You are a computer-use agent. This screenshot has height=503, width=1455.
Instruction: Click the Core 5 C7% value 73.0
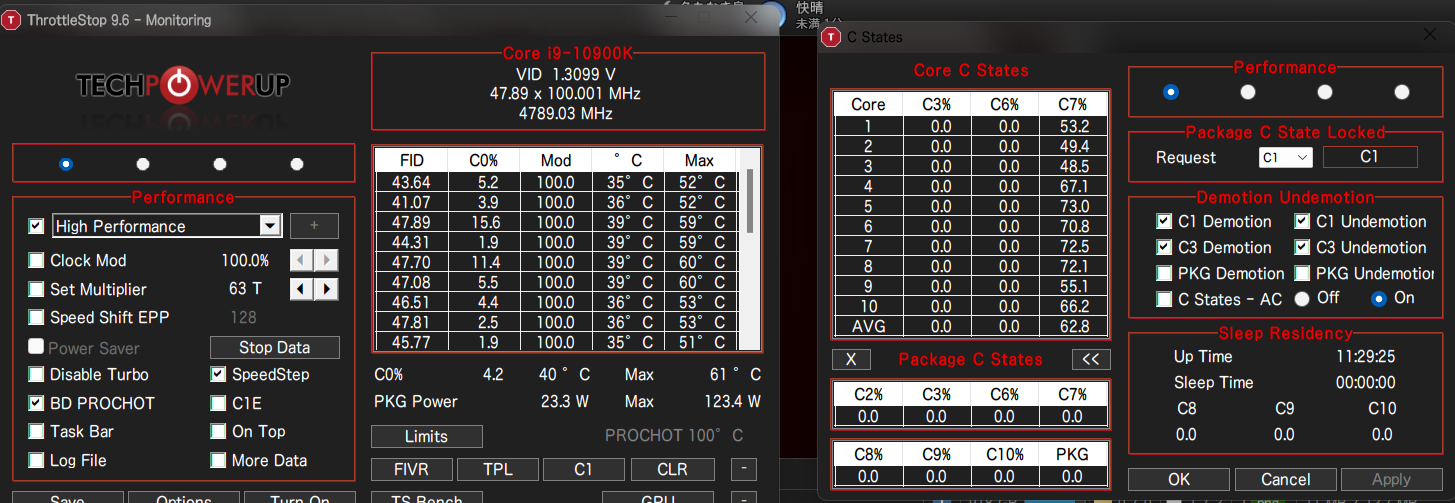[1073, 206]
